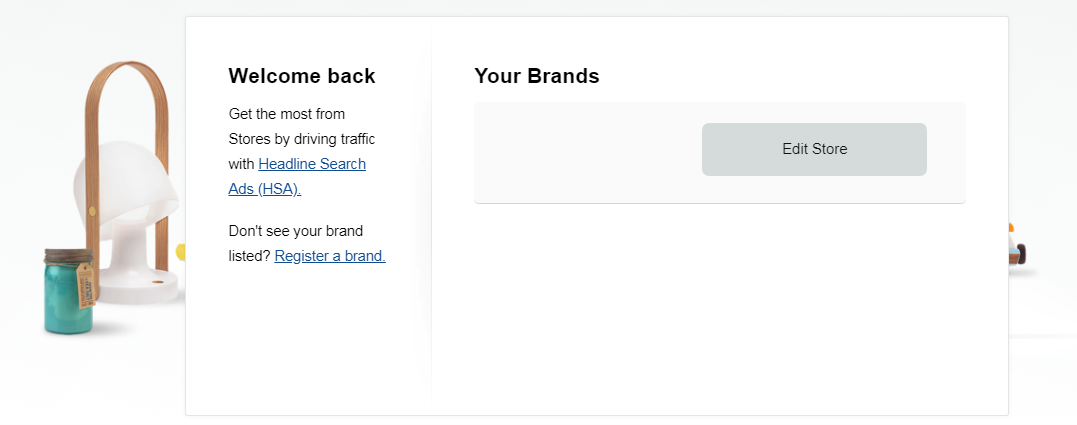Follow the Register a brand link
This screenshot has height=425, width=1077.
click(x=330, y=255)
